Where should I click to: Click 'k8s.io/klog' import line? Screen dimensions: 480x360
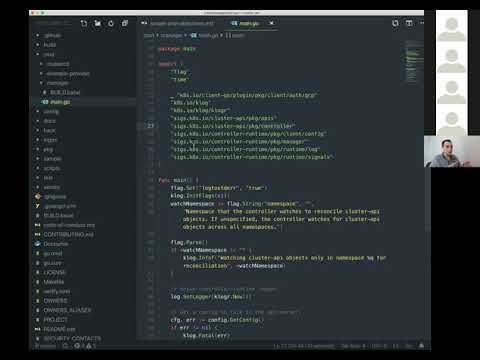point(191,103)
